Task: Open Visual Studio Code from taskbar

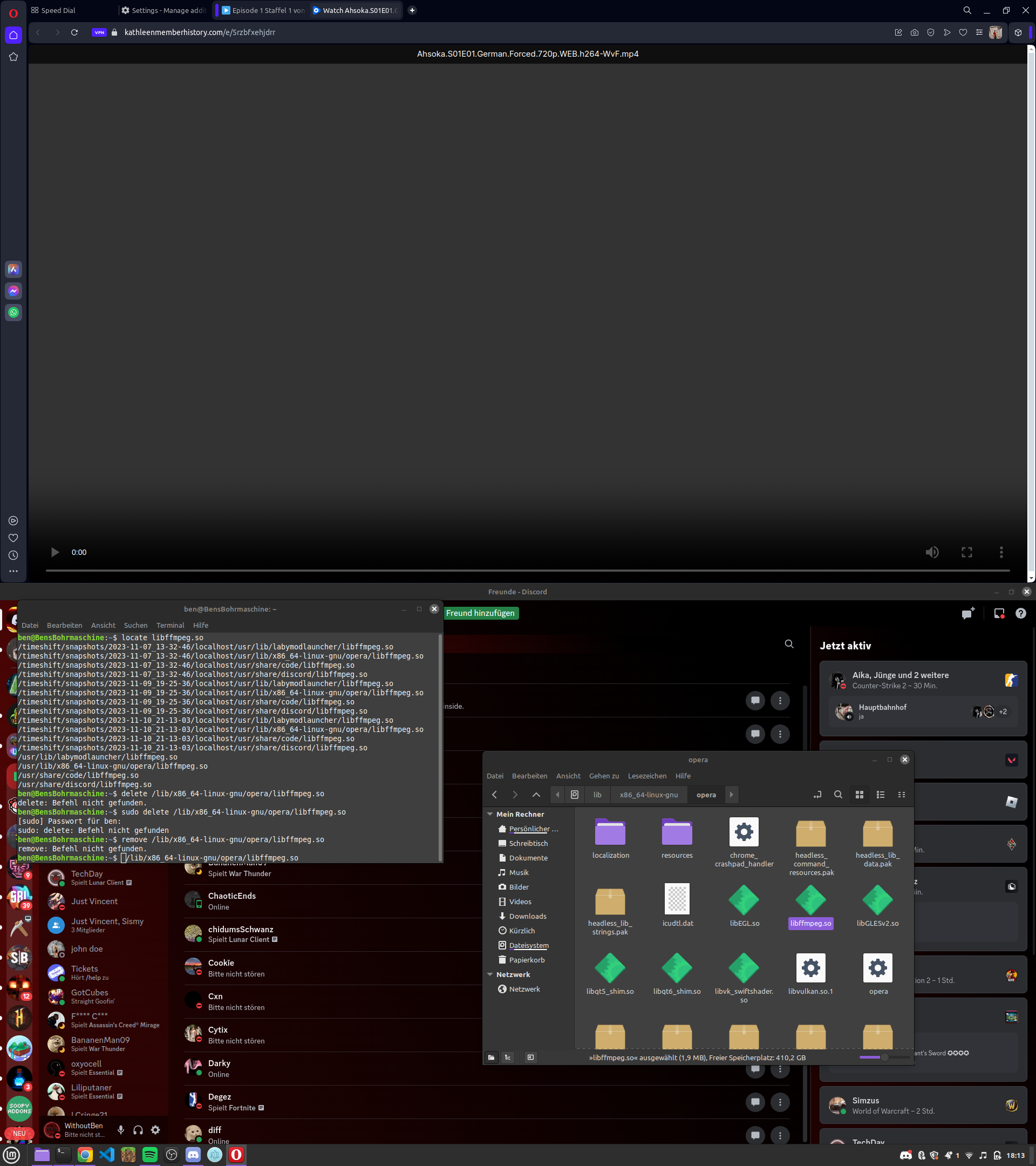Action: click(x=107, y=1155)
